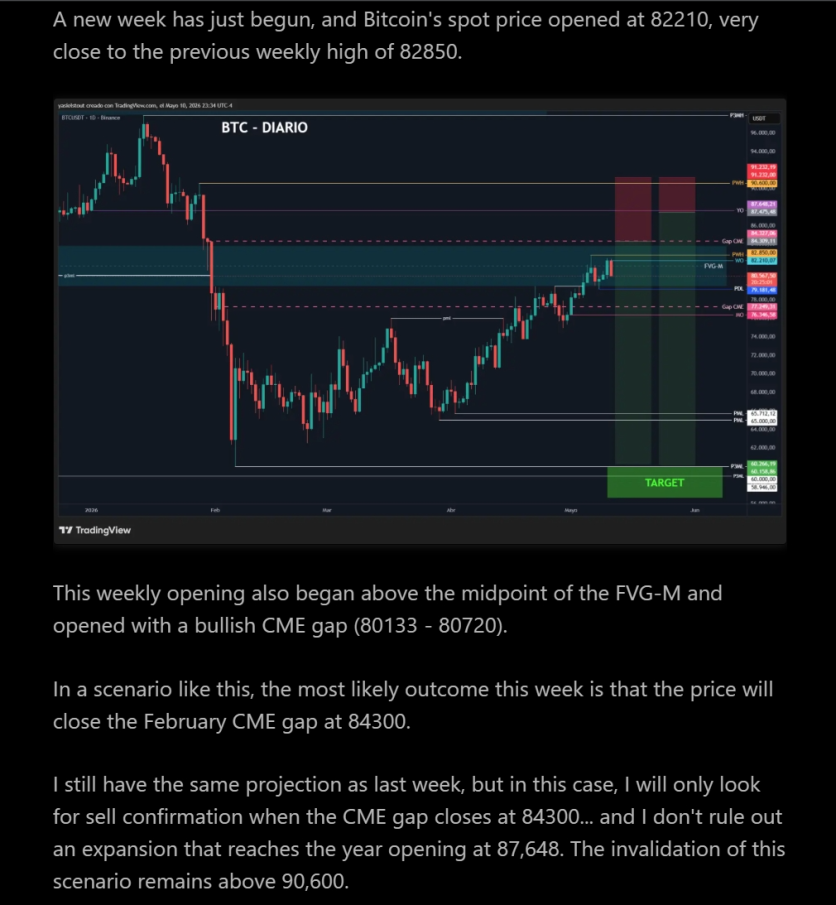This screenshot has width=836, height=905.
Task: Click the green TARGET box on the chart
Action: [x=665, y=483]
